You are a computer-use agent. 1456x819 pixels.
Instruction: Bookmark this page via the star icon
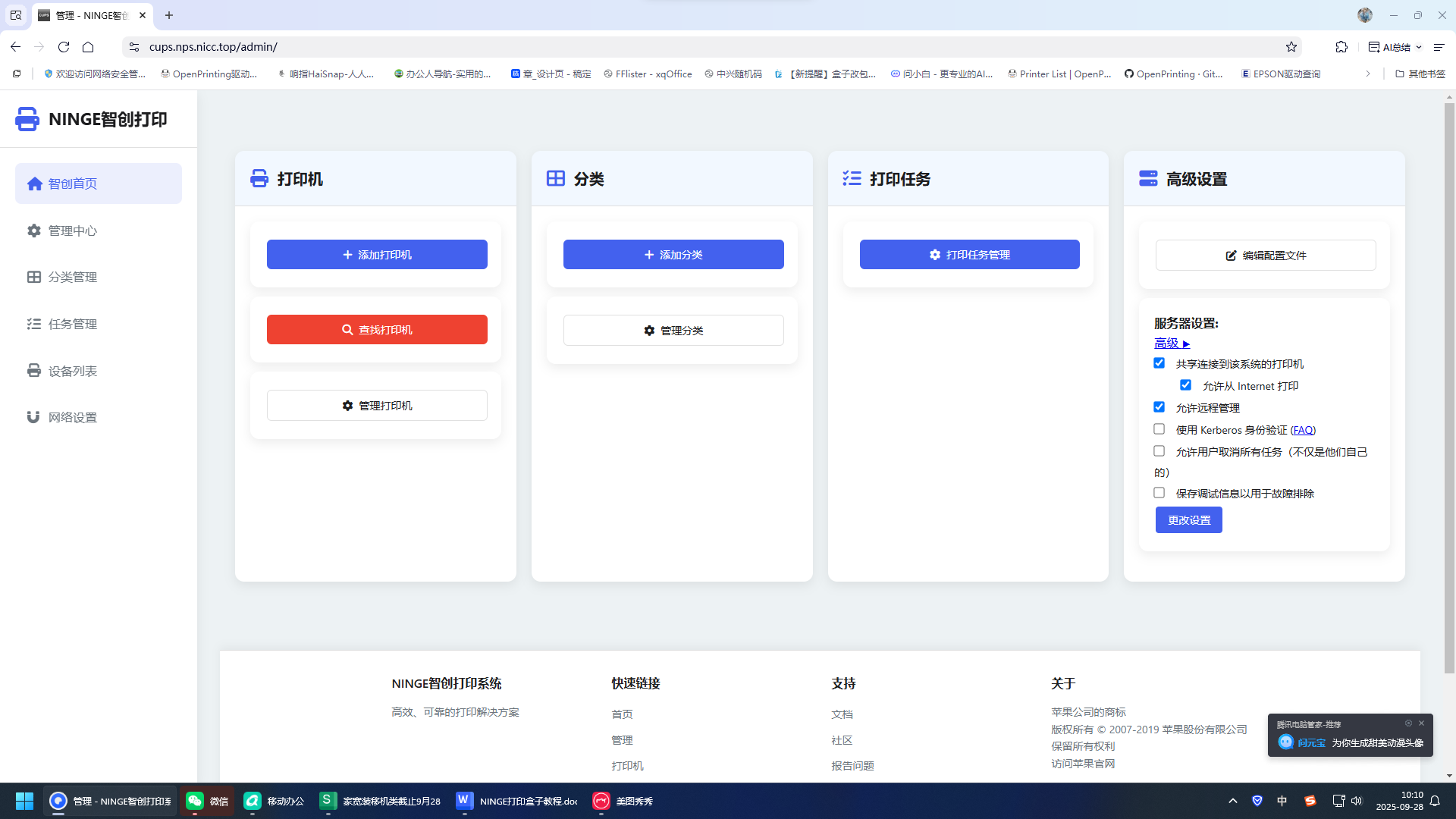point(1291,46)
